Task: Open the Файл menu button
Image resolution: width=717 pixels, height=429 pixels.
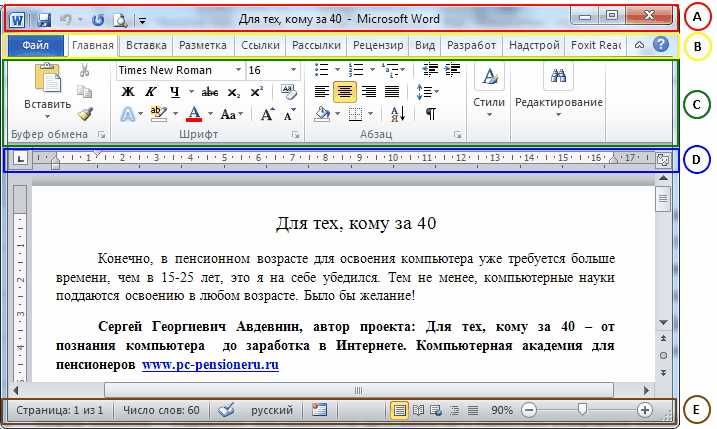Action: [x=36, y=45]
